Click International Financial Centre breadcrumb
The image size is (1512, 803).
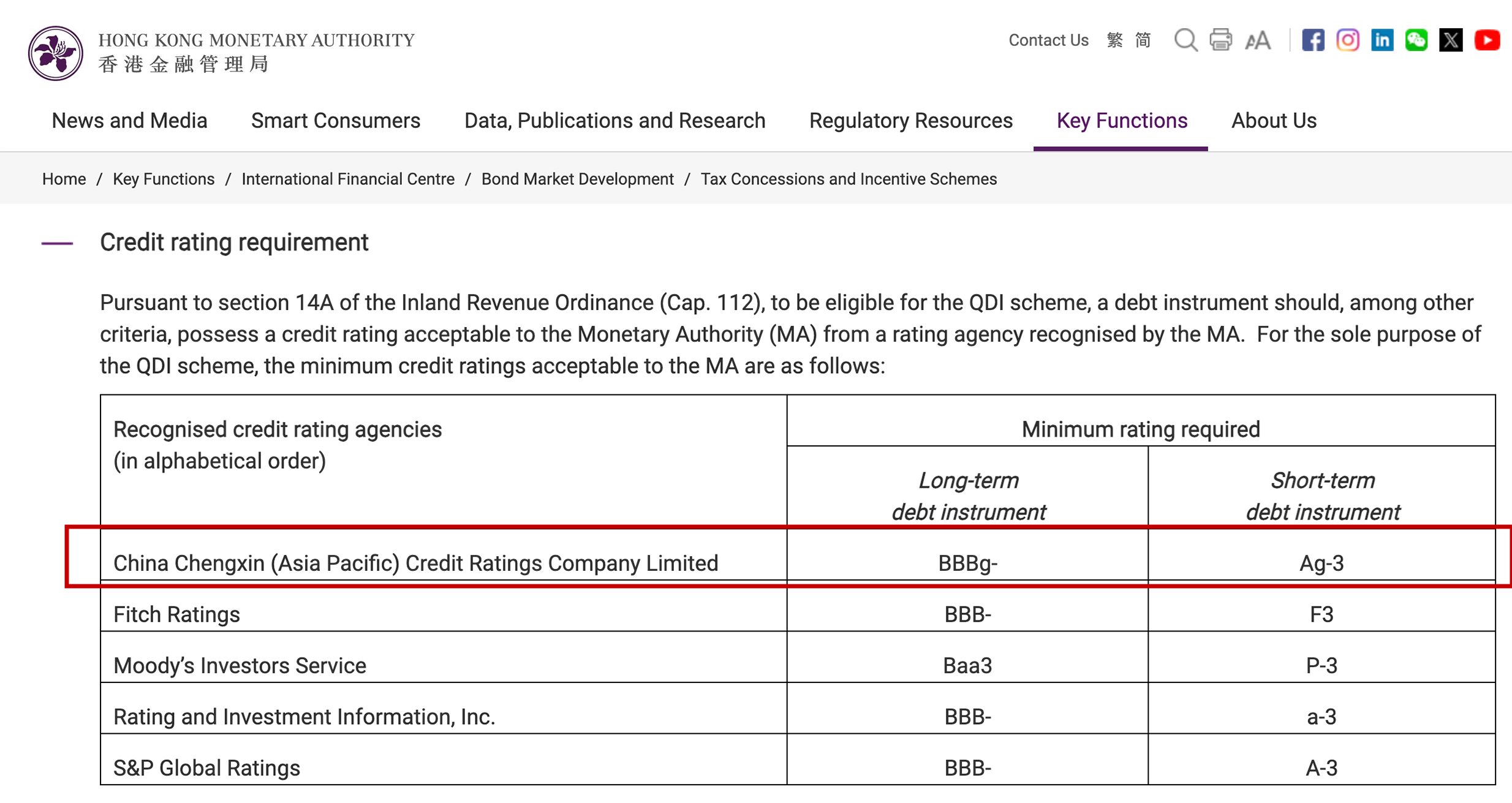[348, 179]
